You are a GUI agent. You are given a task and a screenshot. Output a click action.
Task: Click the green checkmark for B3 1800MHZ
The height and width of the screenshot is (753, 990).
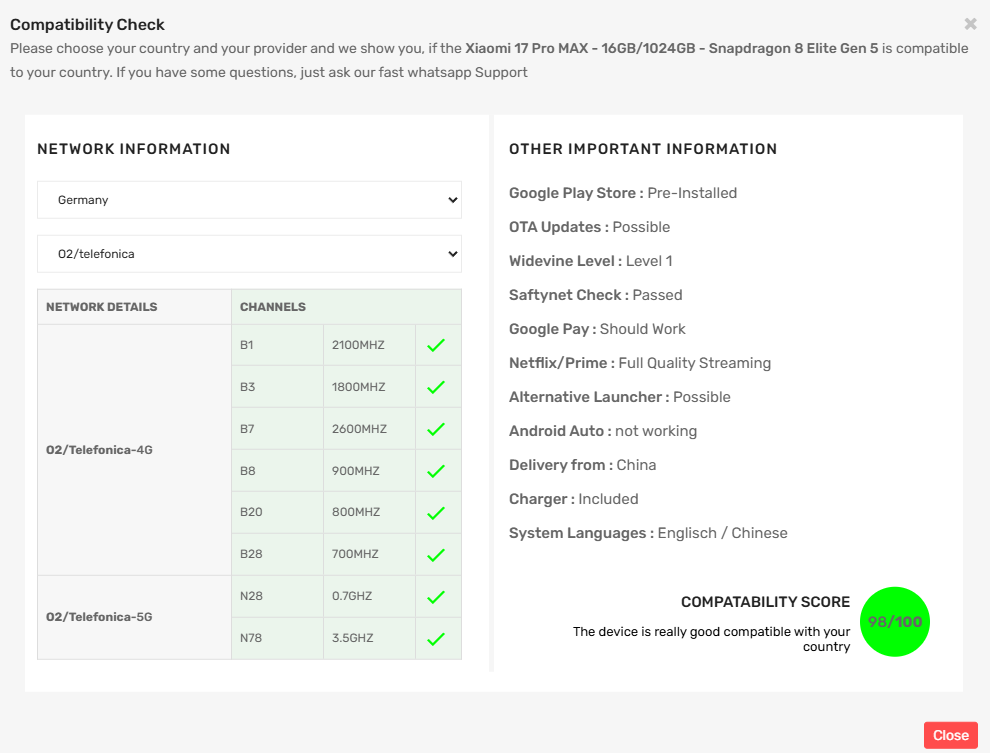click(436, 388)
